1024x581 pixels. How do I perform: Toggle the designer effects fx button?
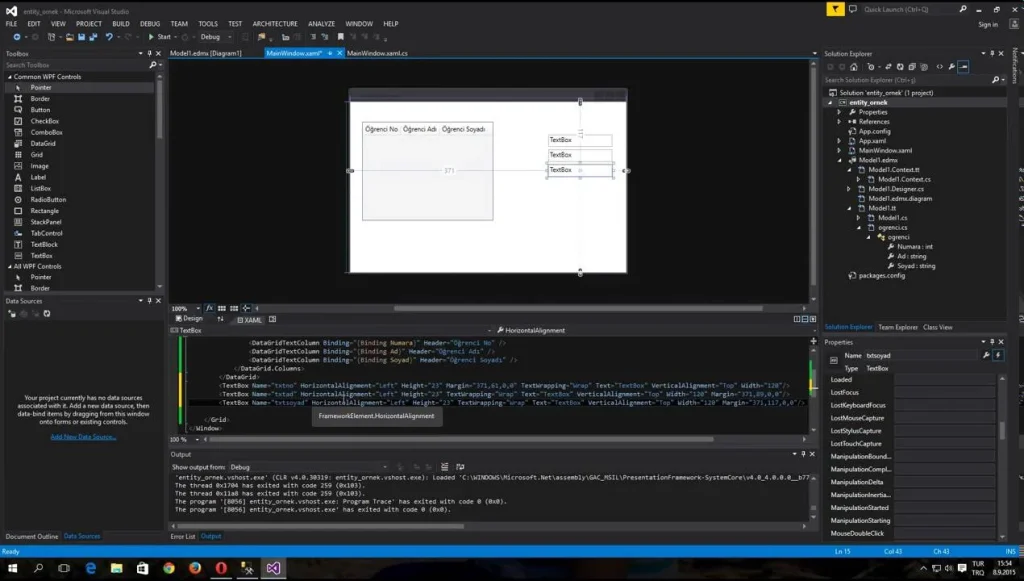pyautogui.click(x=210, y=308)
